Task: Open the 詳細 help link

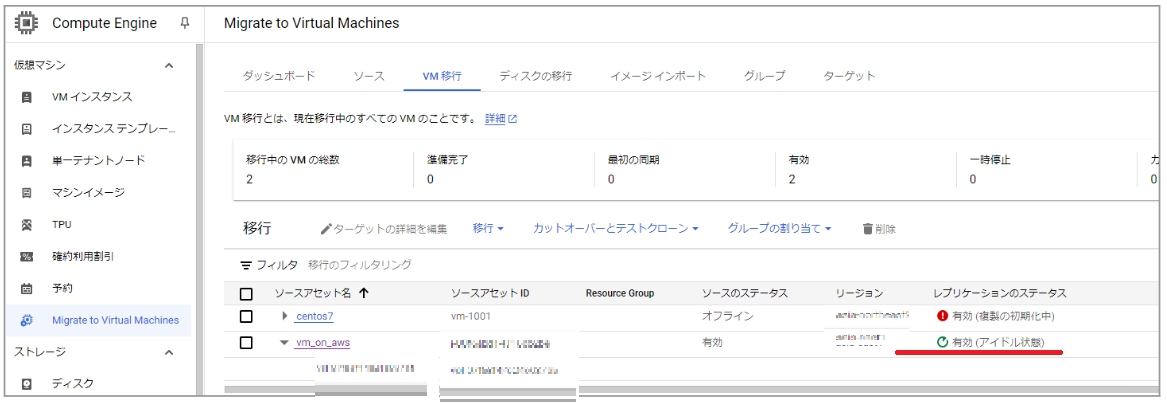Action: pos(495,119)
